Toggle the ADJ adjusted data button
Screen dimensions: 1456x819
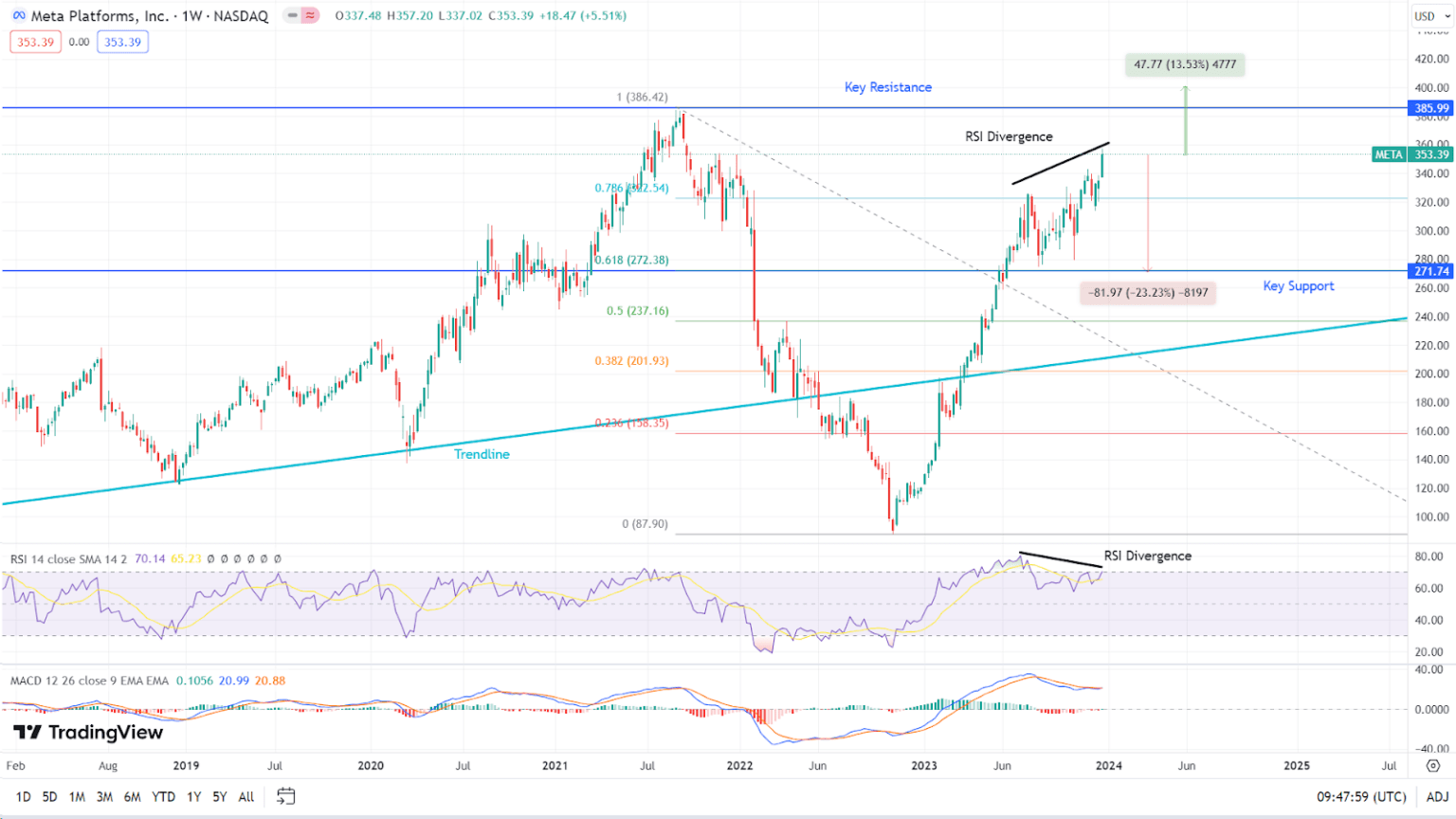pos(1437,797)
